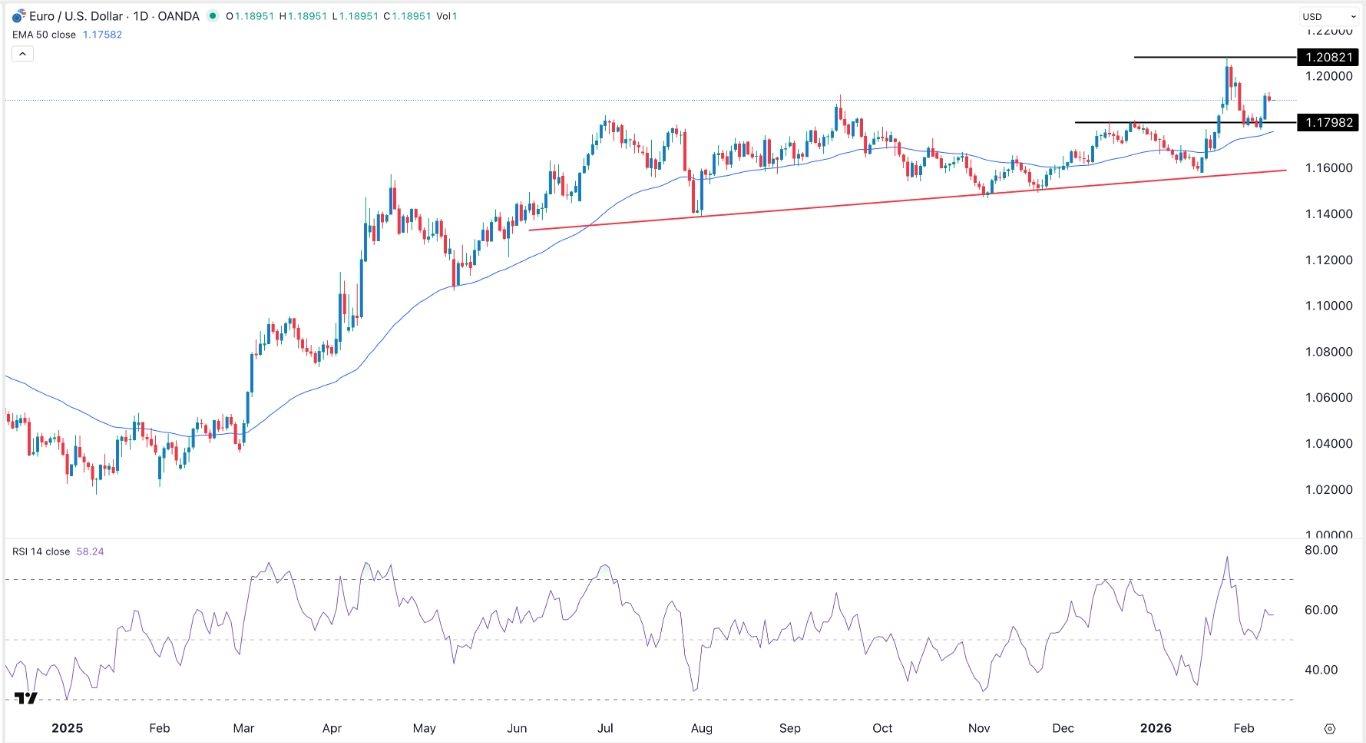Select the OANDA exchange name in the legend
Viewport: 1366px width, 743px height.
coord(178,16)
